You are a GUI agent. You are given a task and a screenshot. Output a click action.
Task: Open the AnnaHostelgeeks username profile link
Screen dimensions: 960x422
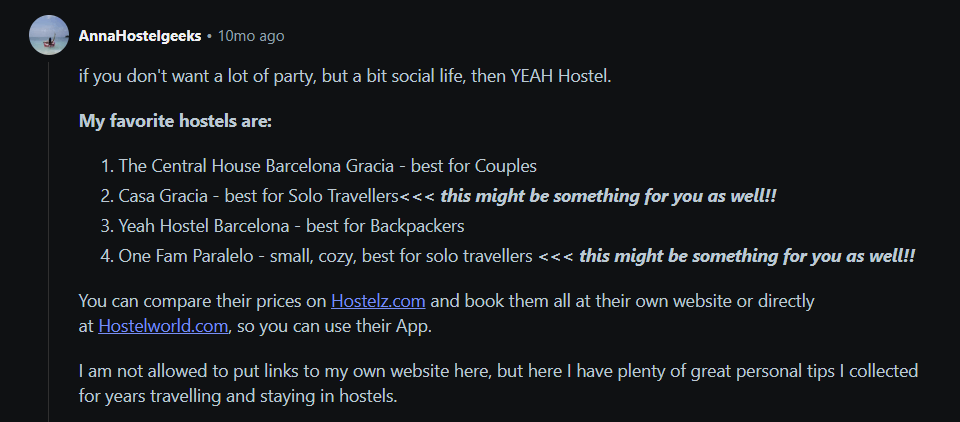(x=139, y=36)
